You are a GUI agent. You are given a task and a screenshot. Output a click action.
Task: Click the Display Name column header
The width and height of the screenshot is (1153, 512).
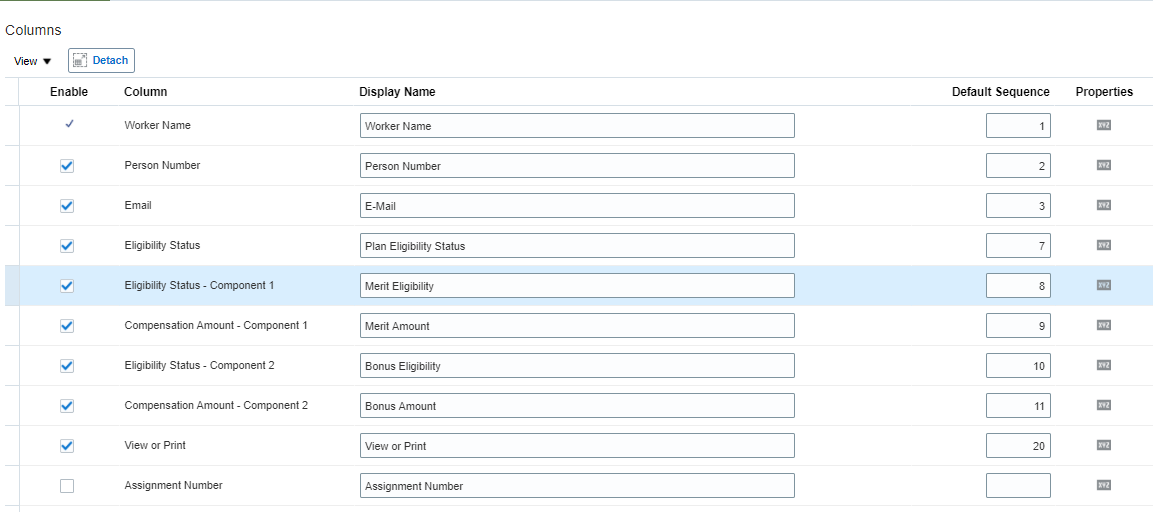397,92
